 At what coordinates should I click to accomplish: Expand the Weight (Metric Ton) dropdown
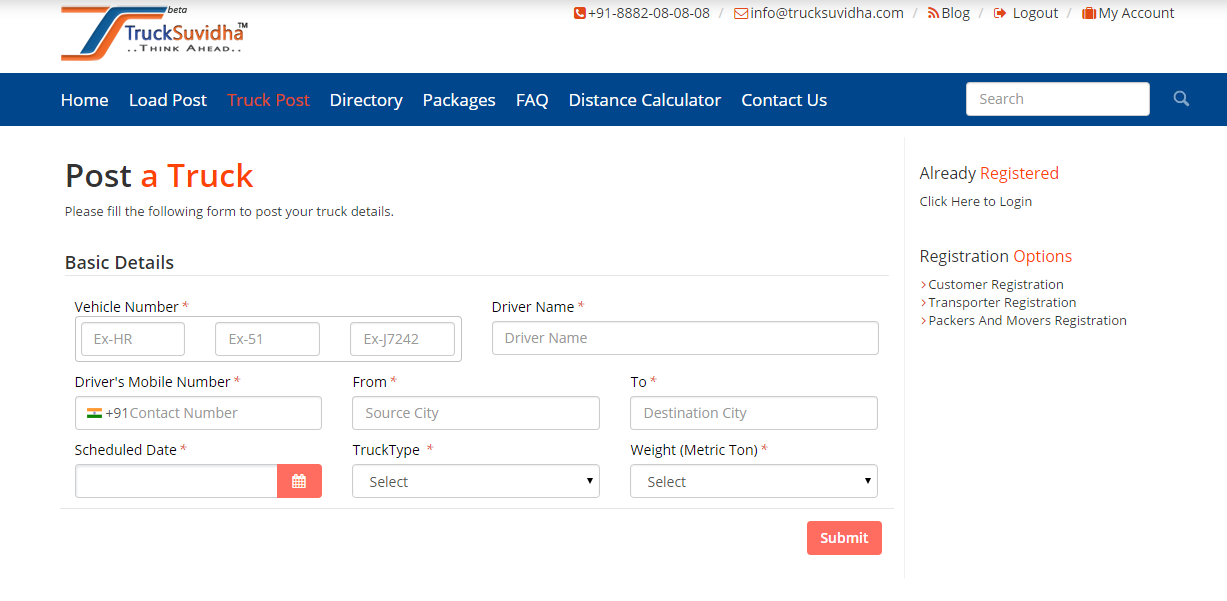754,481
